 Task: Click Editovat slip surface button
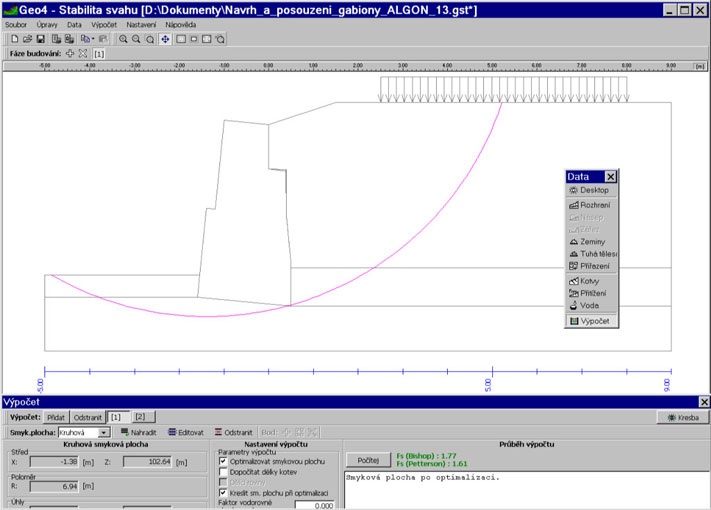(186, 432)
